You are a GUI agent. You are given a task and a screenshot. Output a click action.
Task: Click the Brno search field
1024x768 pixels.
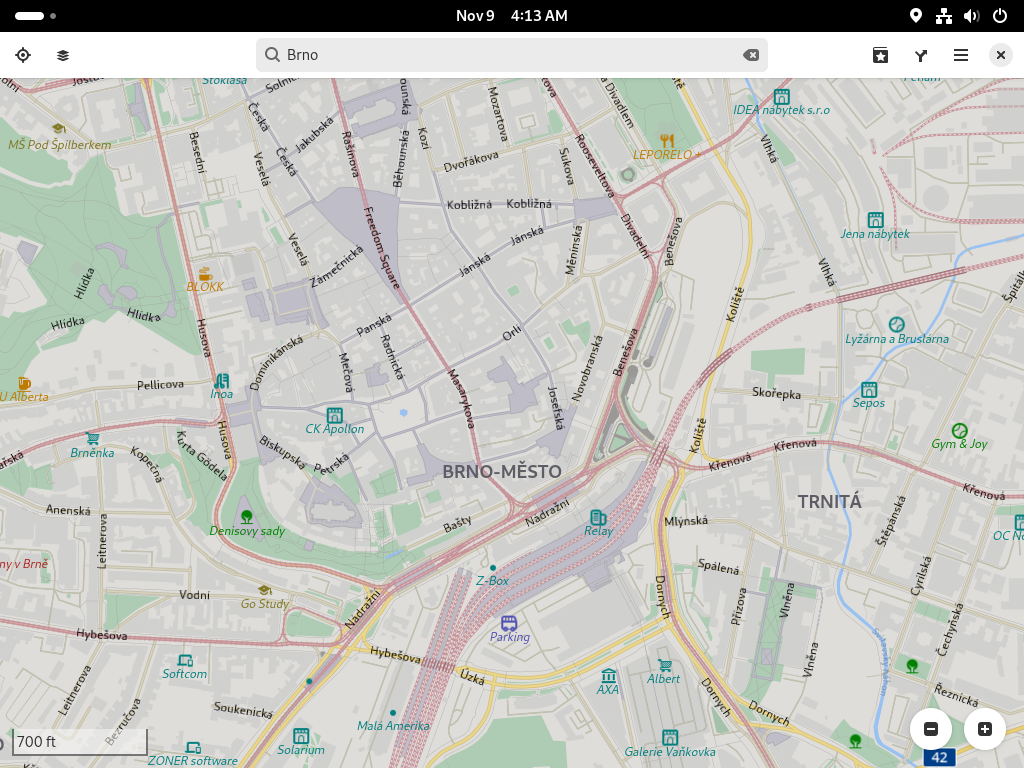click(511, 55)
